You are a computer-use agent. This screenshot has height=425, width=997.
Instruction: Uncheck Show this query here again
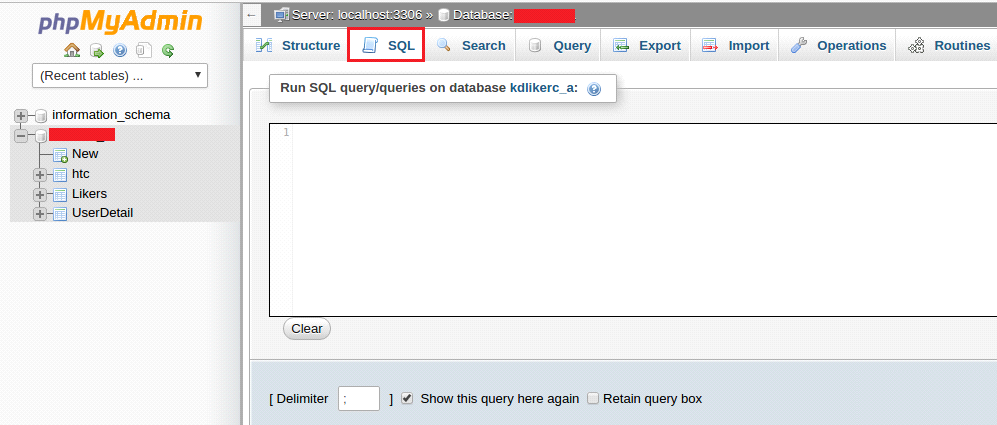click(407, 398)
